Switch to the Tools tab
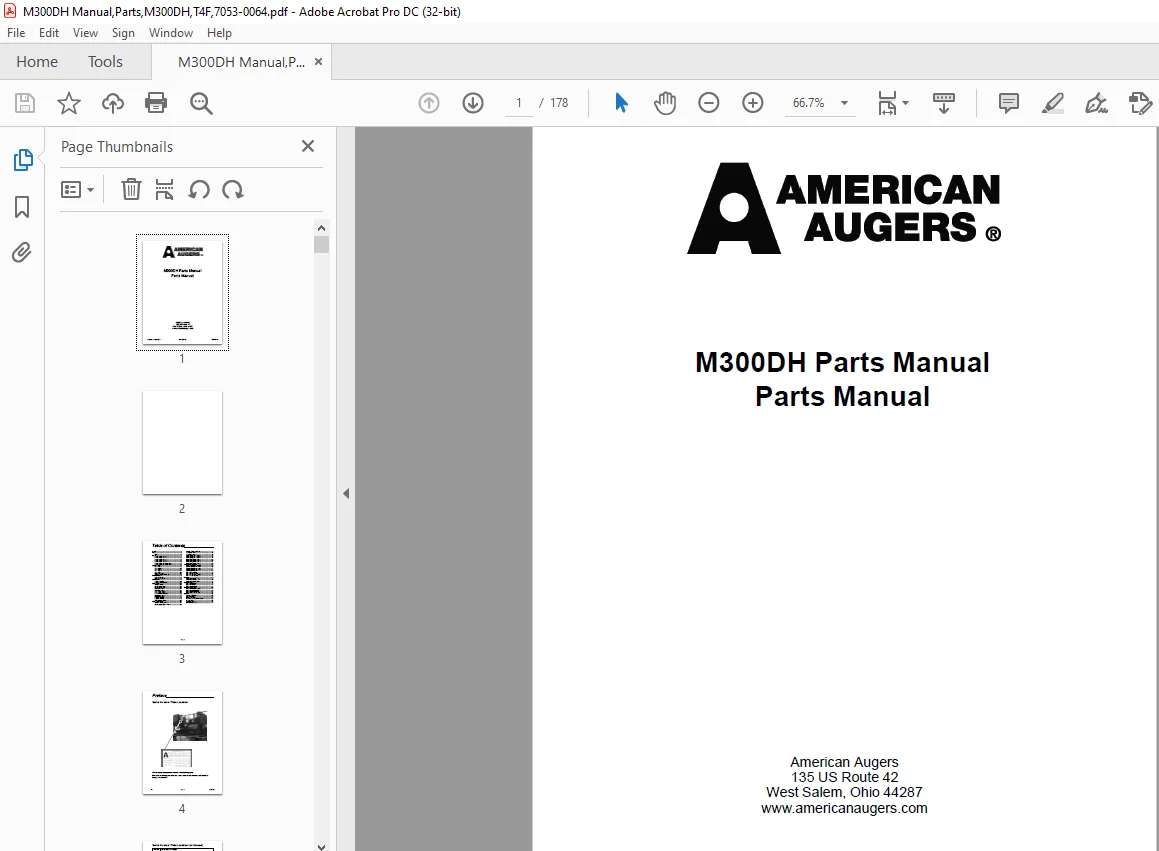 pos(105,61)
